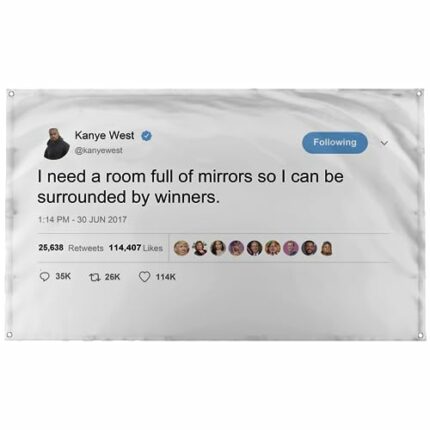
Task: Click the 26K retweet count
Action: 113,277
